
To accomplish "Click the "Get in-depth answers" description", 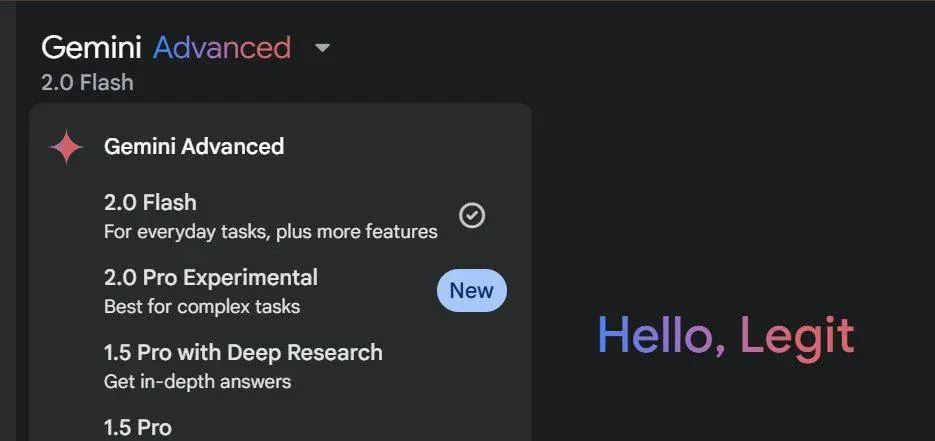I will tap(197, 381).
